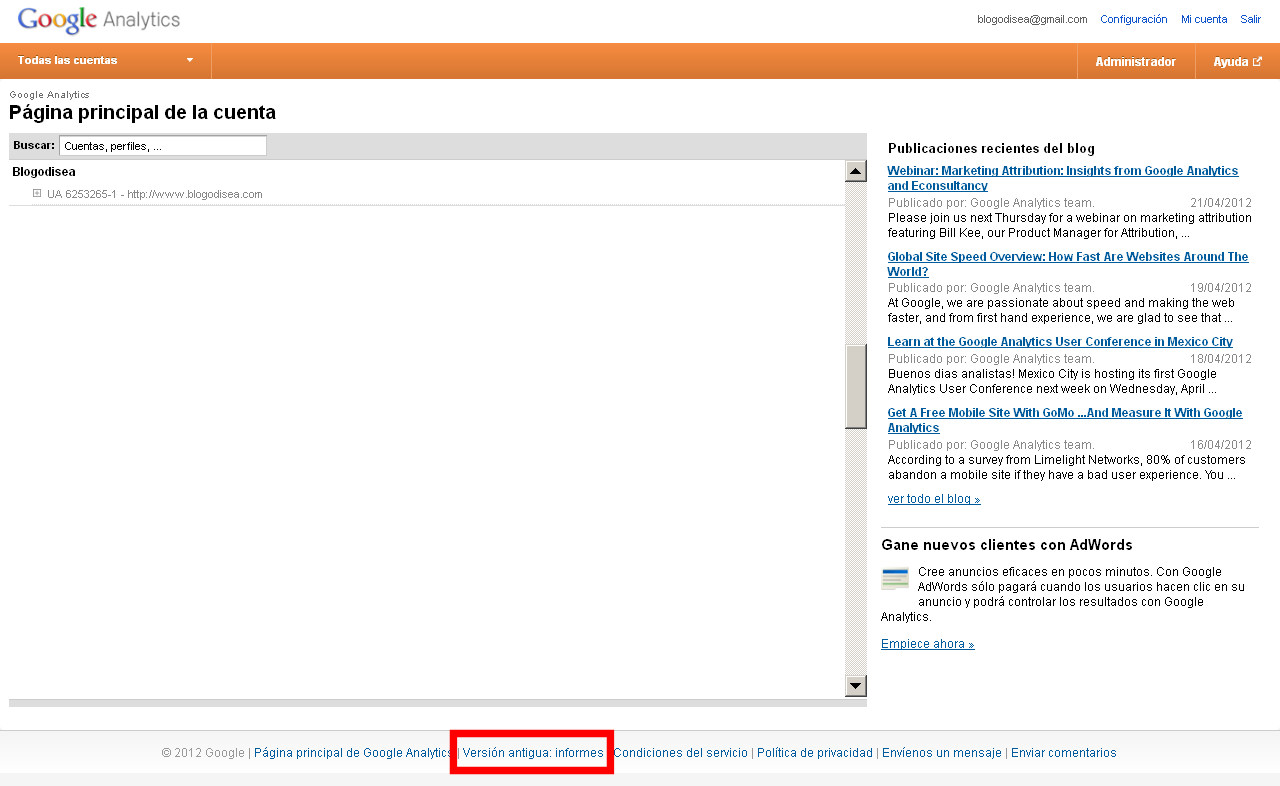
Task: Click Empiece ahora AdWords link
Action: click(927, 644)
